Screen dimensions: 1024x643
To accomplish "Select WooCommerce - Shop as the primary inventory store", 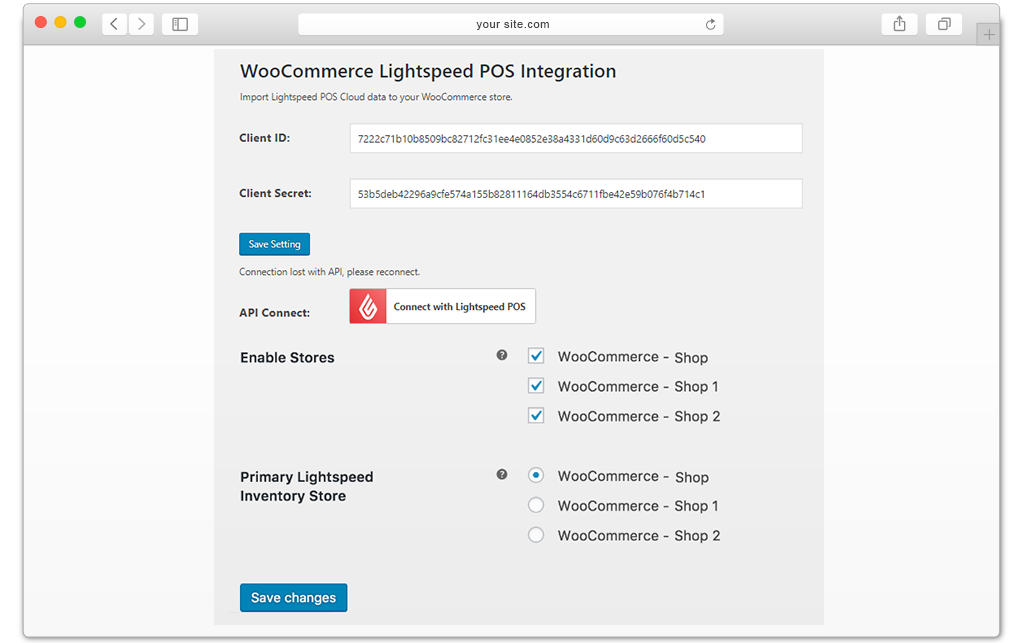I will tap(536, 475).
